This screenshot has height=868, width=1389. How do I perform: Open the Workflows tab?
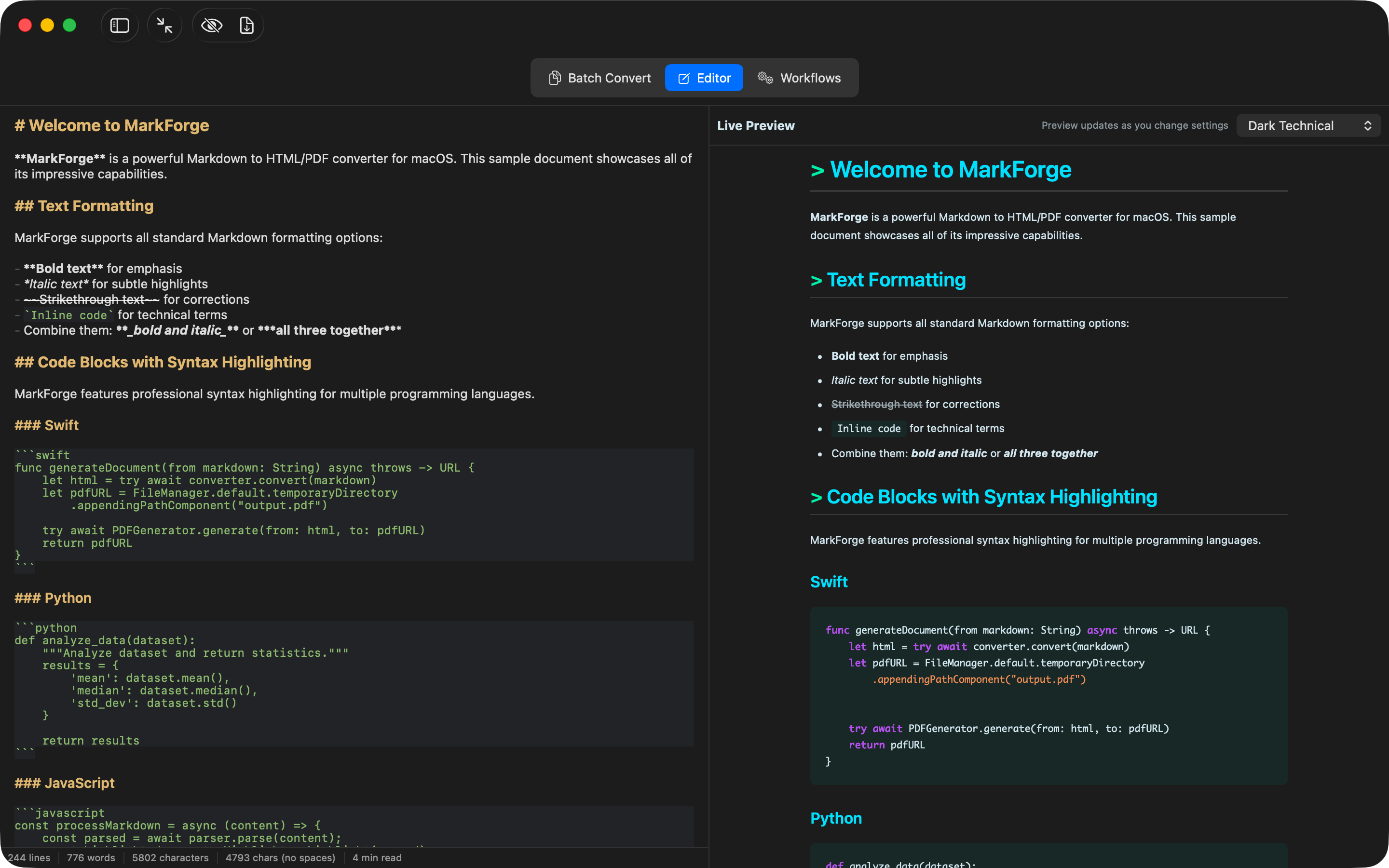point(799,78)
